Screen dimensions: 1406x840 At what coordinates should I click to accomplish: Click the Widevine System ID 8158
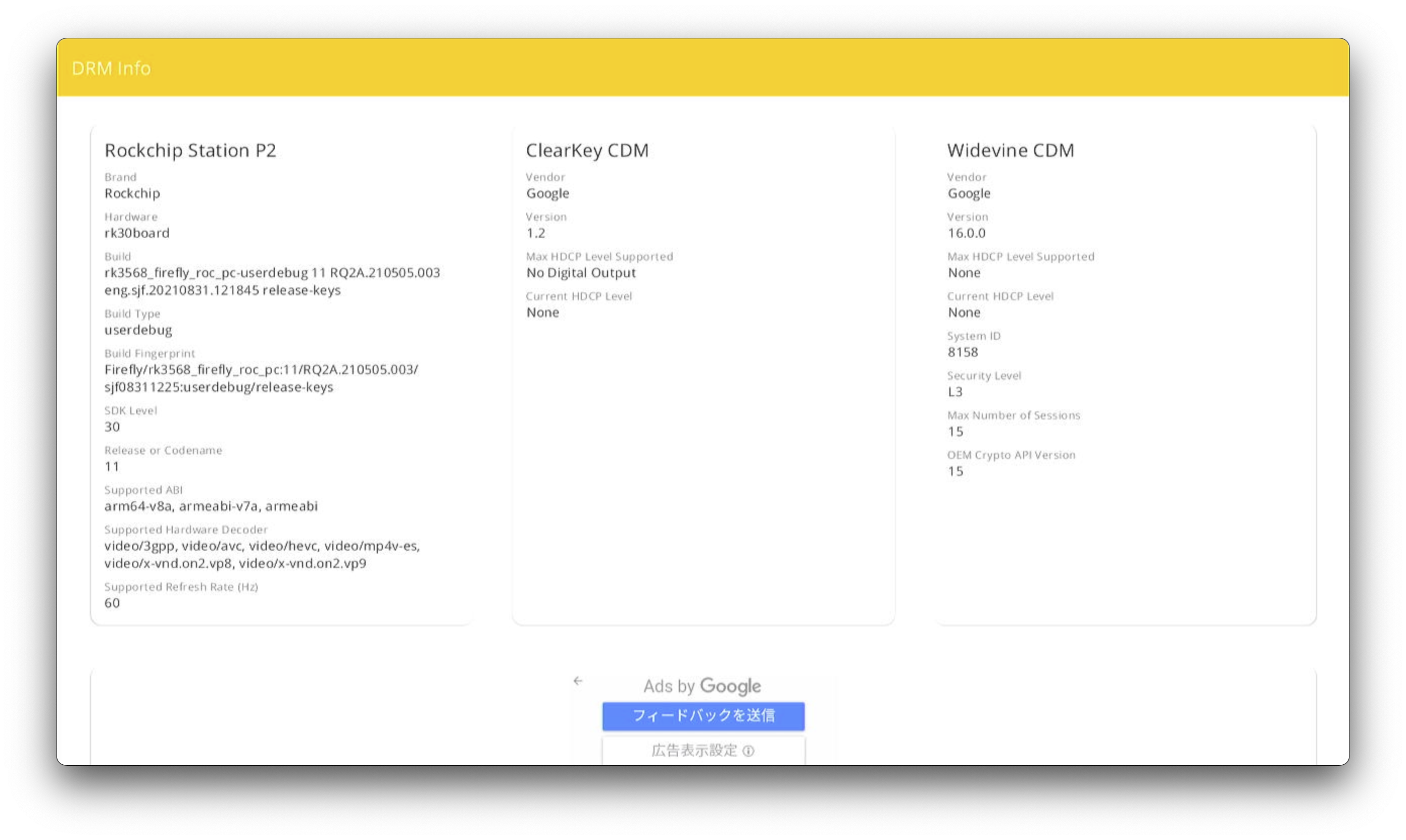pyautogui.click(x=963, y=352)
